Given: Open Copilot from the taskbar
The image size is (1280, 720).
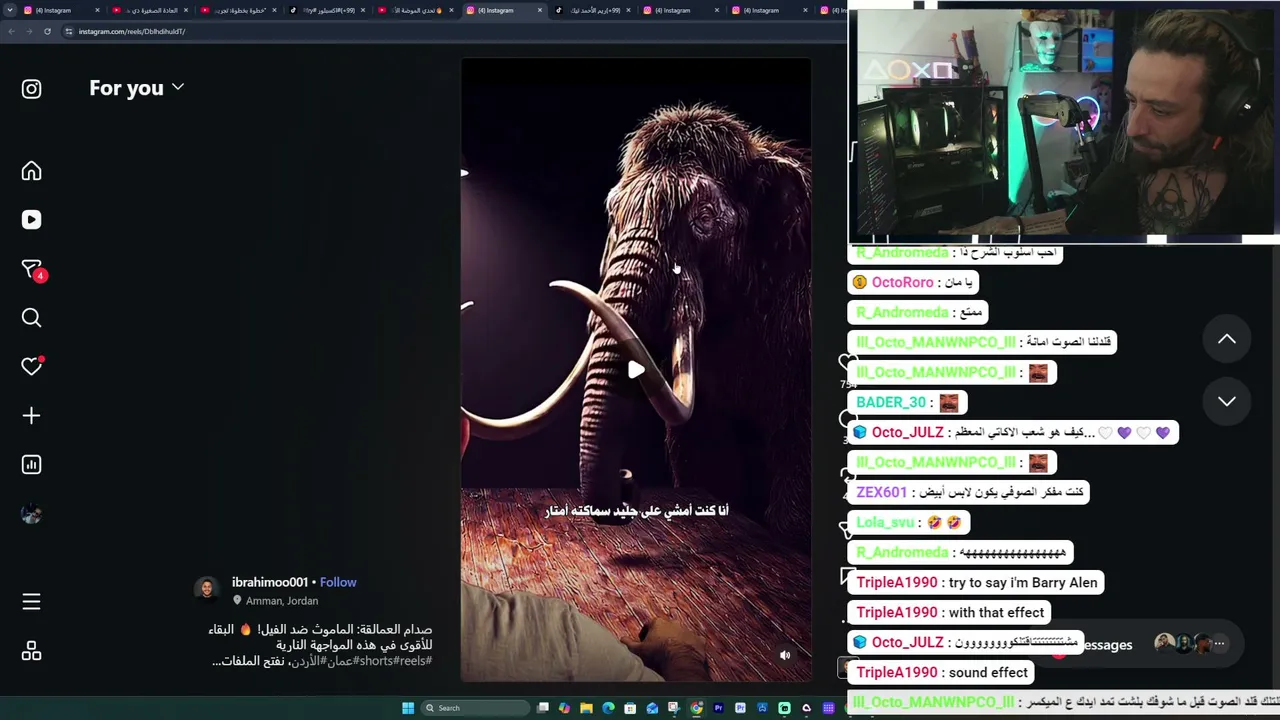Looking at the screenshot, I should [x=565, y=708].
